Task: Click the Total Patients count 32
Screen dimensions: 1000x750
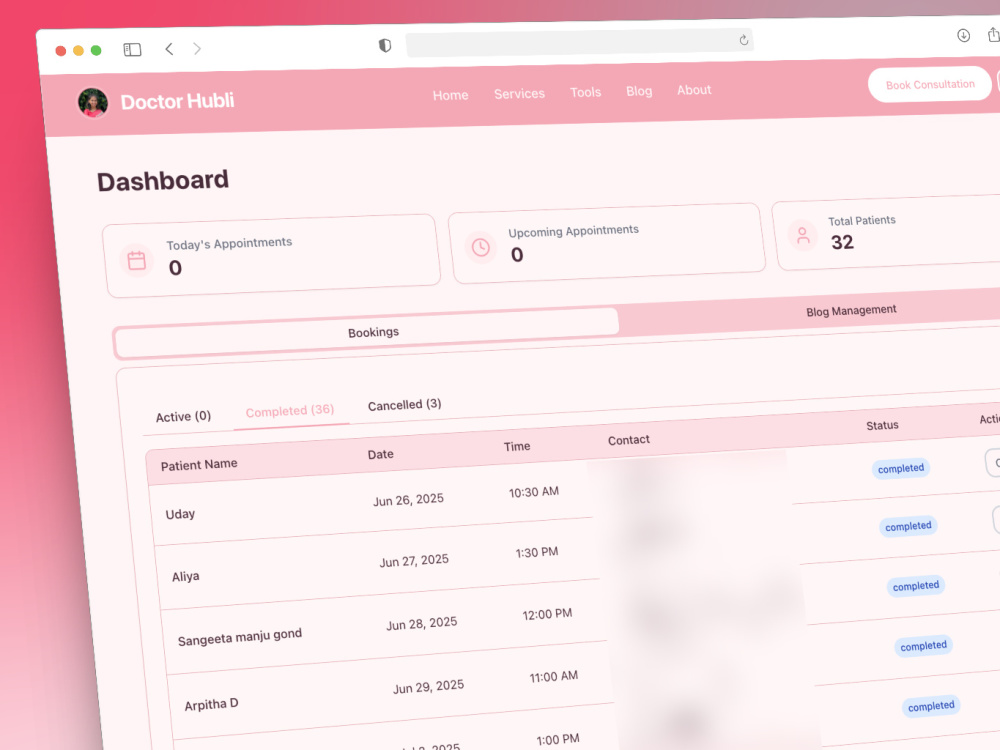Action: [x=842, y=242]
